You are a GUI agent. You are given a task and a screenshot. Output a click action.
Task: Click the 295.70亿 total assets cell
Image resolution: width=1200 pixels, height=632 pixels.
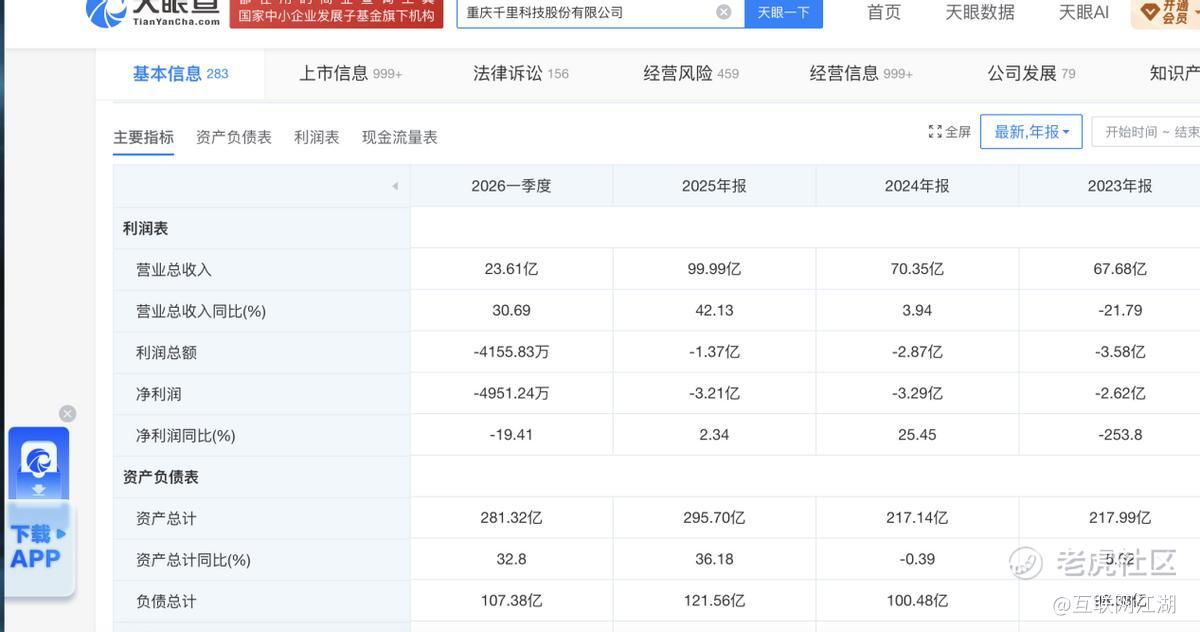(714, 518)
